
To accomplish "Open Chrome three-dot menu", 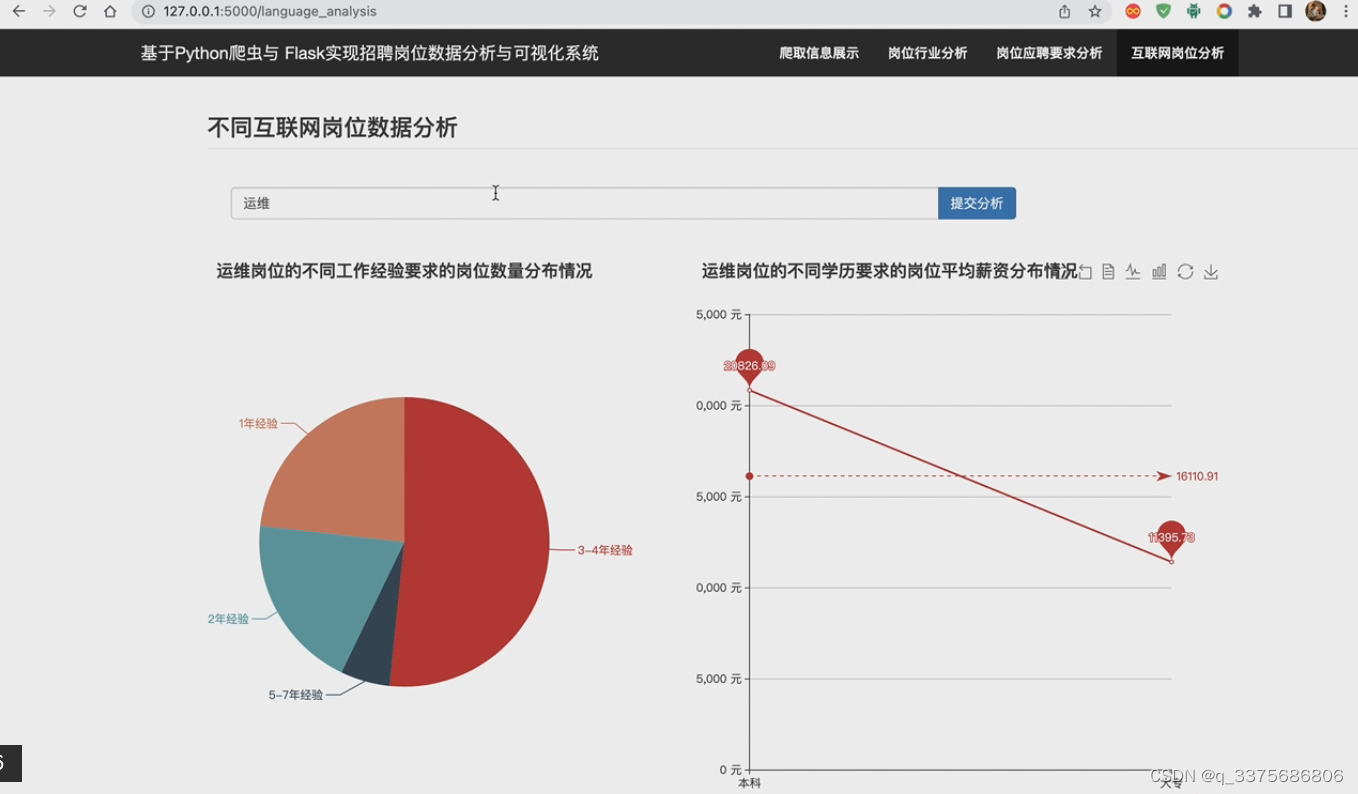I will point(1346,12).
